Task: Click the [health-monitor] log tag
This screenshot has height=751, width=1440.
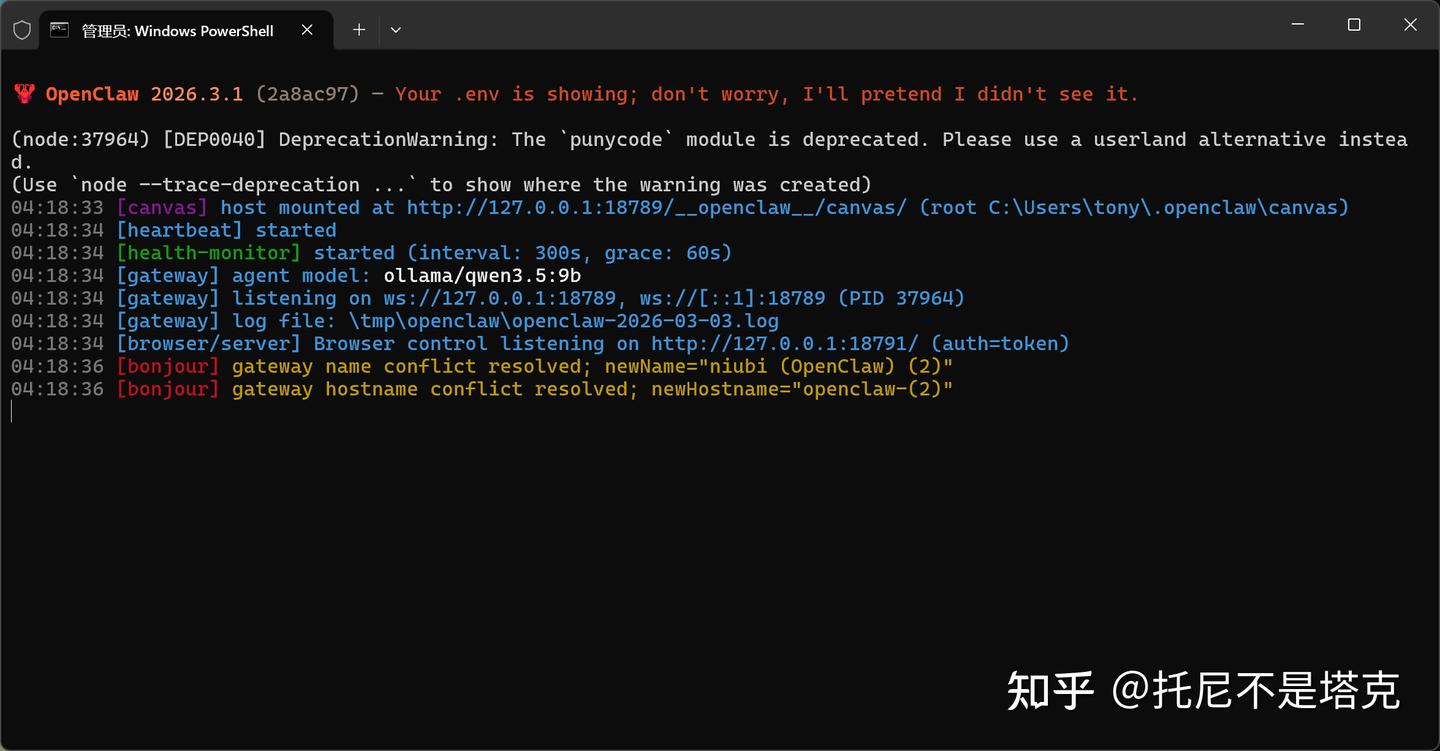Action: (208, 253)
